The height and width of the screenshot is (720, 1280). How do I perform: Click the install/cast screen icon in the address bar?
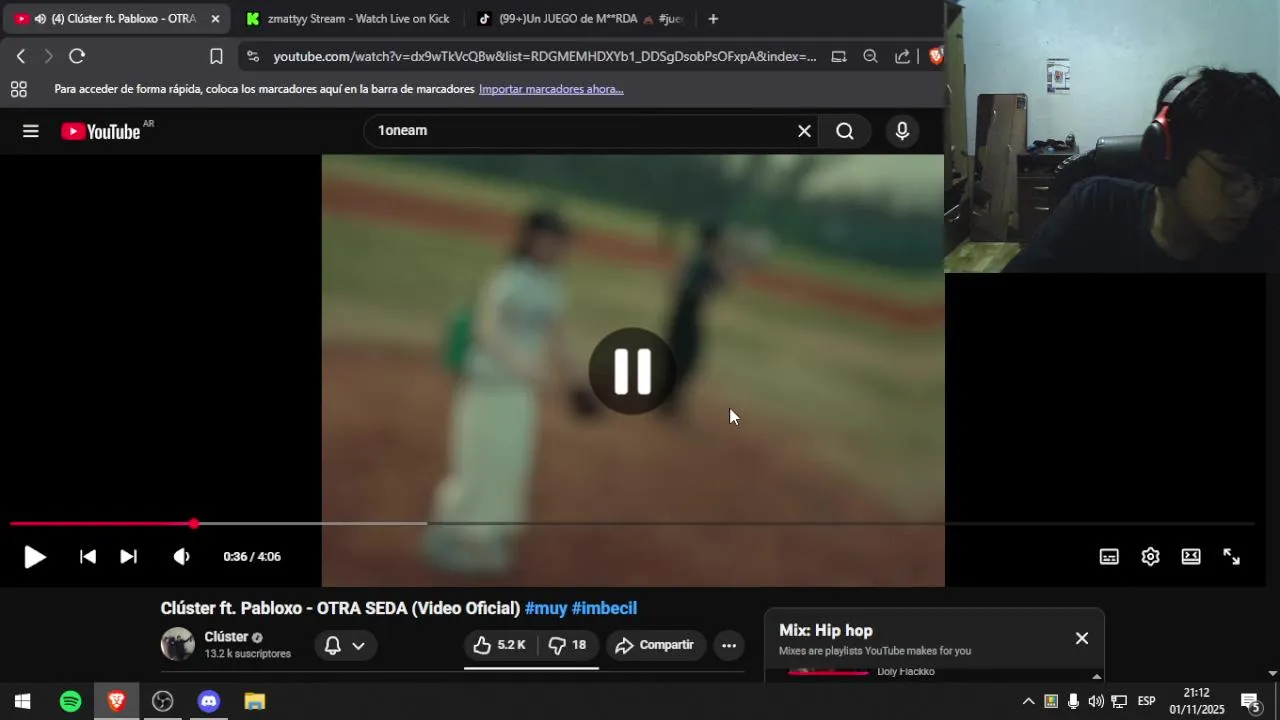(x=839, y=56)
